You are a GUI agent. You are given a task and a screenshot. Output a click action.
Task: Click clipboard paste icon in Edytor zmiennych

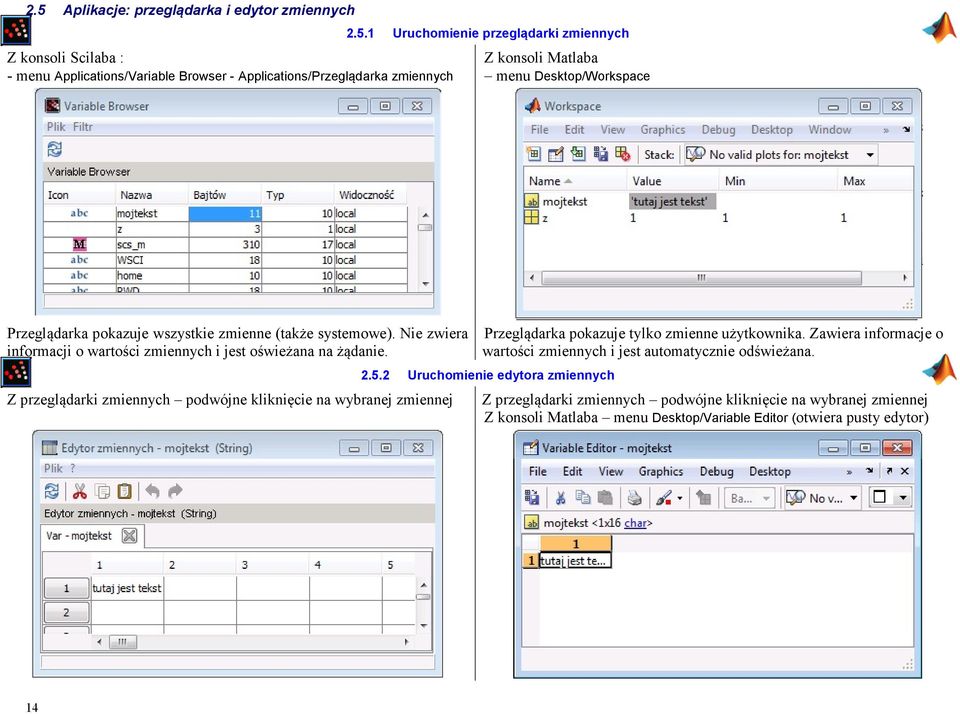(124, 491)
